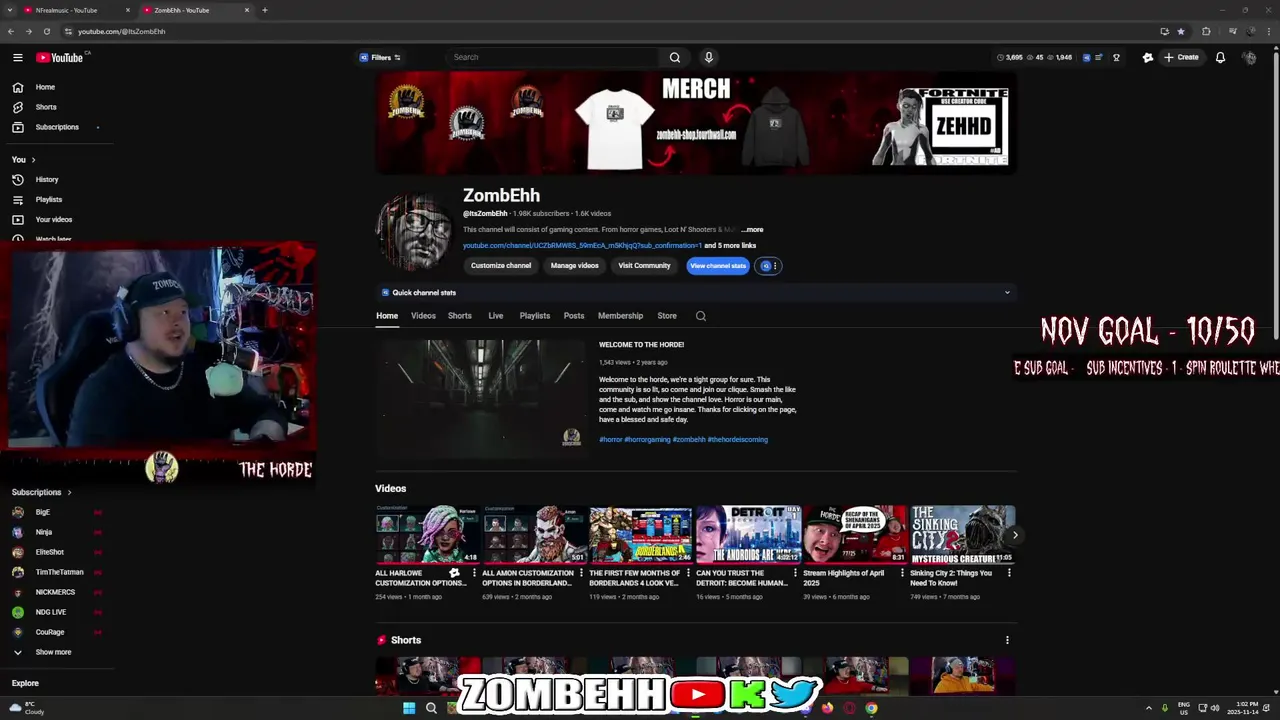Expand the You section chevron
Screen dimensions: 1280x720
pyautogui.click(x=33, y=160)
